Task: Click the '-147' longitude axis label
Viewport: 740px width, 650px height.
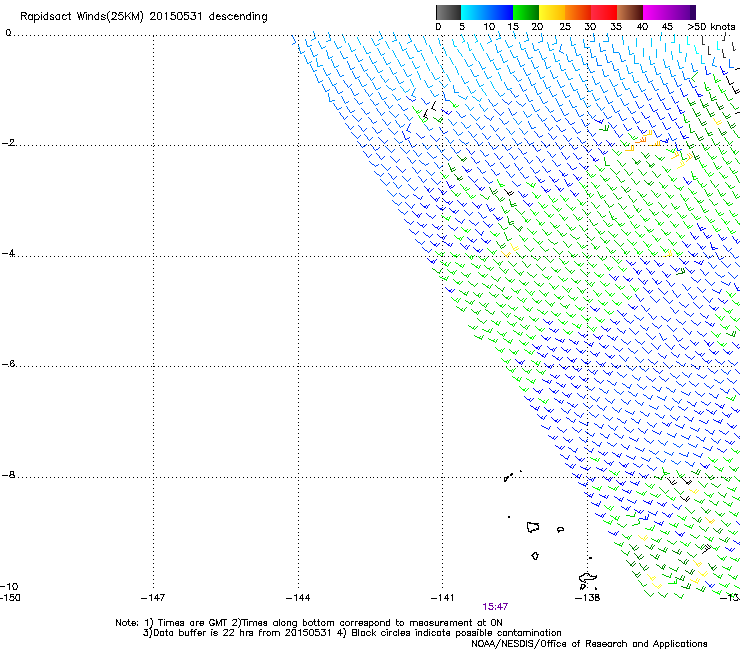Action: (153, 598)
